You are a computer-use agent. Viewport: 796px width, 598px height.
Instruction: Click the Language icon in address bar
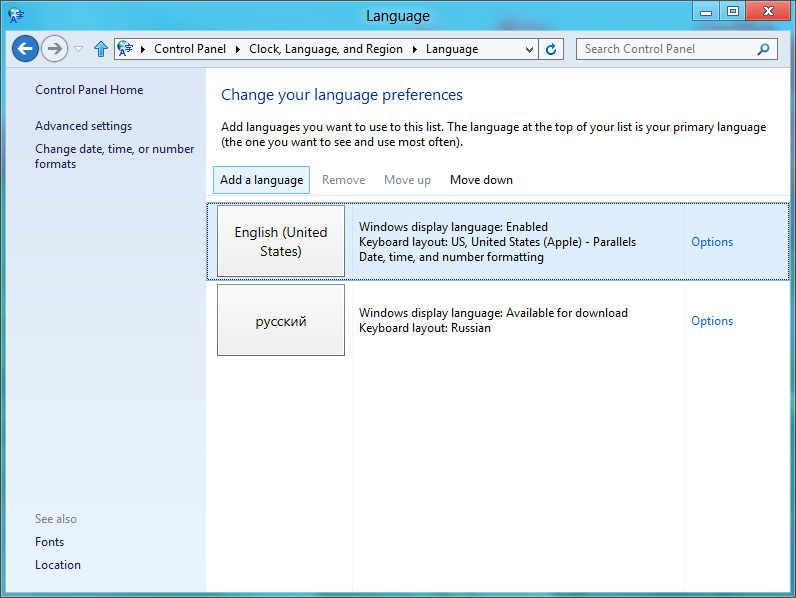click(x=125, y=49)
